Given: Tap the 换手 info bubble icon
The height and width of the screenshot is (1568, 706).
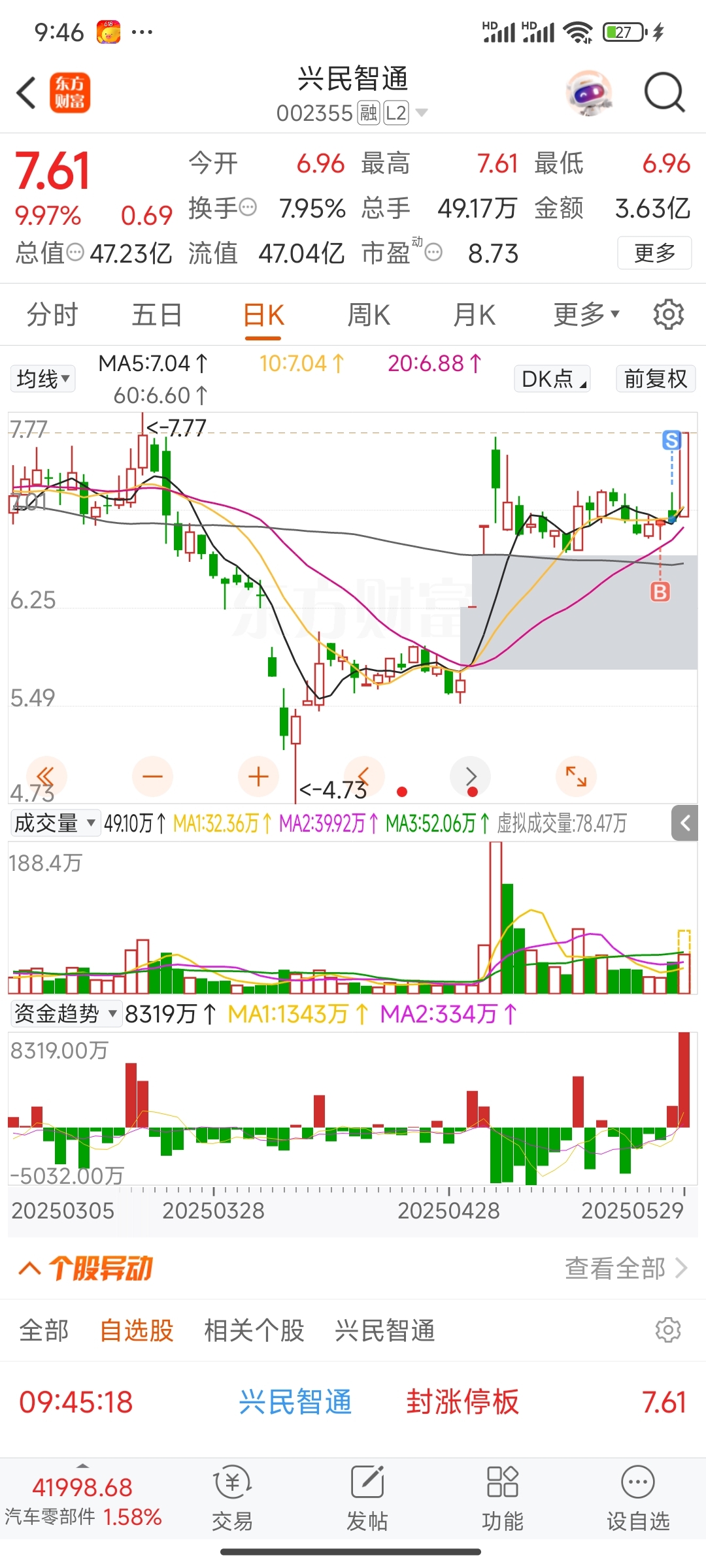Looking at the screenshot, I should point(248,208).
